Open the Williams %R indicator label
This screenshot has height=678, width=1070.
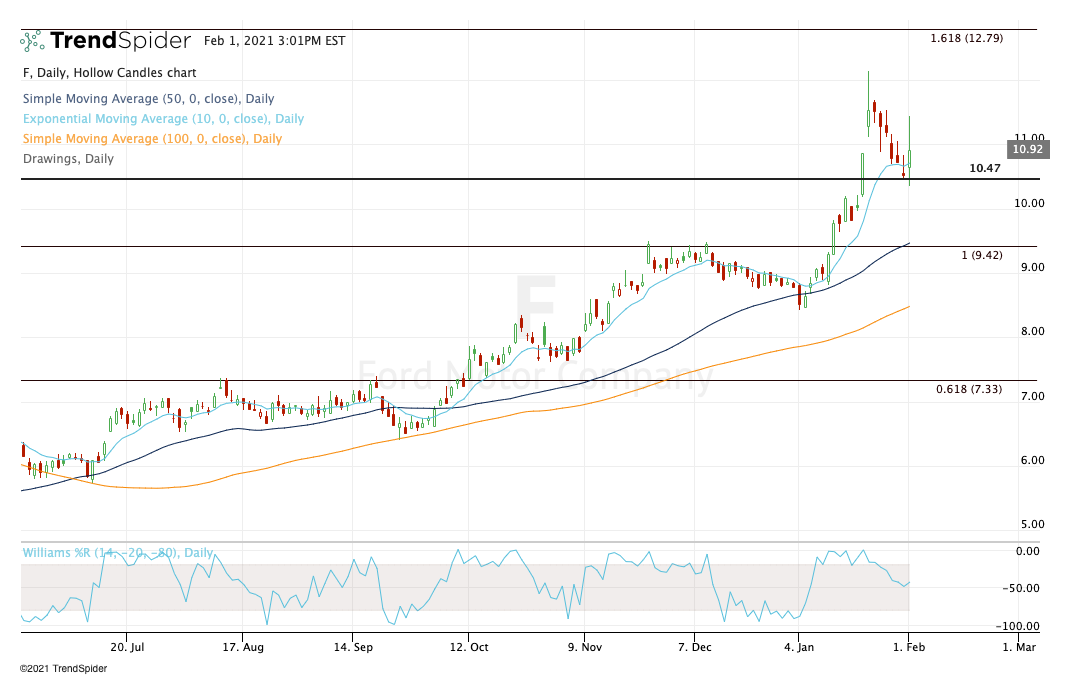[118, 553]
